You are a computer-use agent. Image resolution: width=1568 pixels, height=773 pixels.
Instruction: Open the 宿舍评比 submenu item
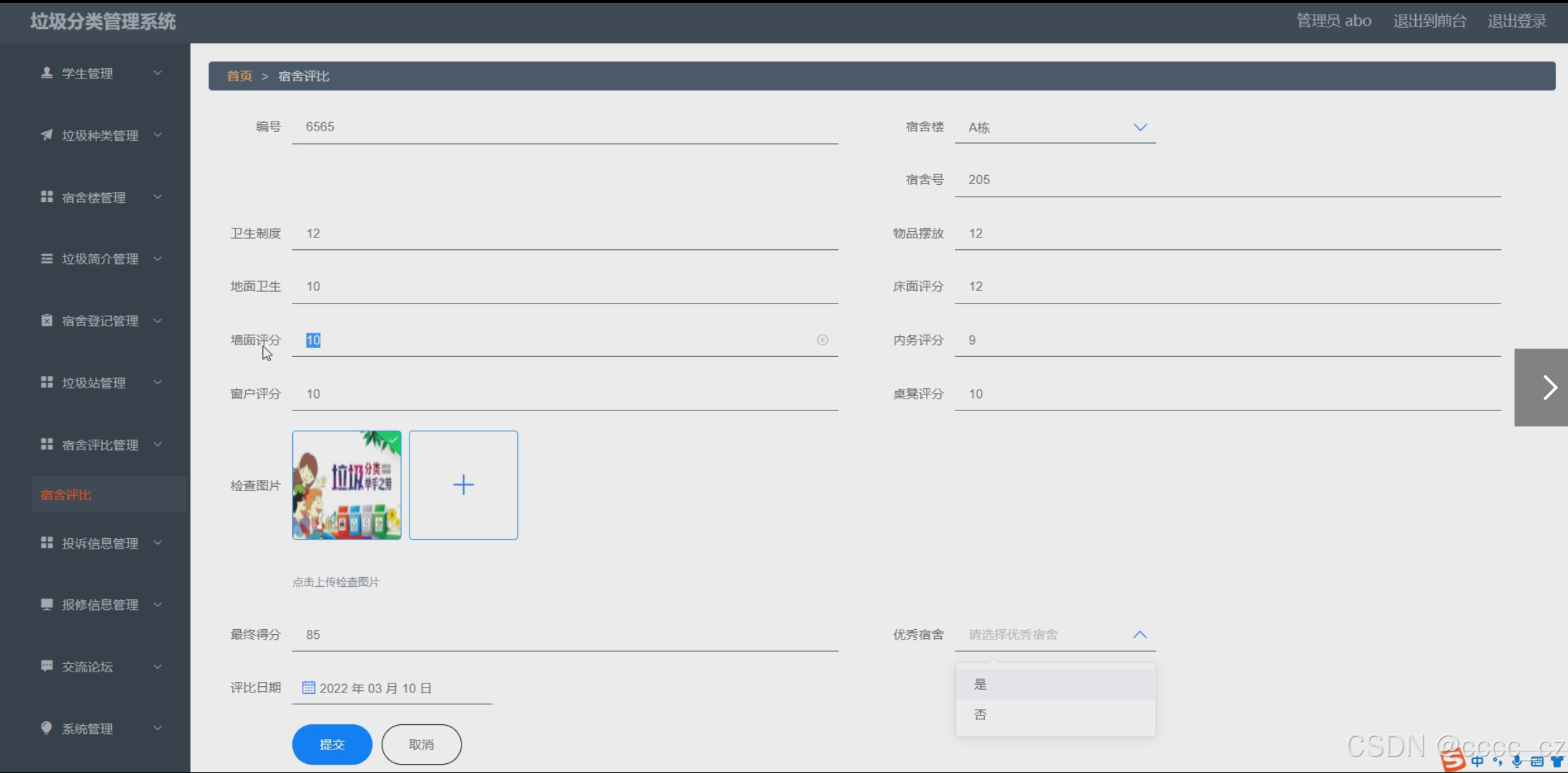[66, 494]
